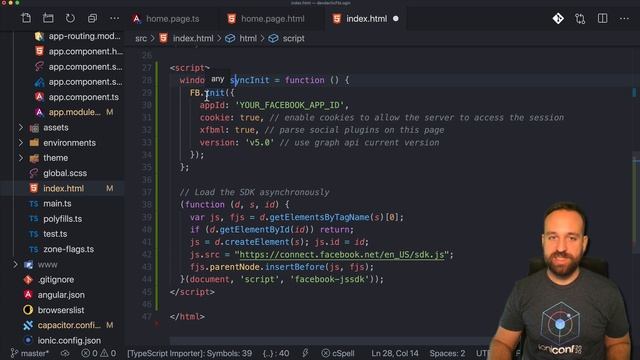Click the cSpell status item
This screenshot has width=640, height=360.
pos(338,353)
